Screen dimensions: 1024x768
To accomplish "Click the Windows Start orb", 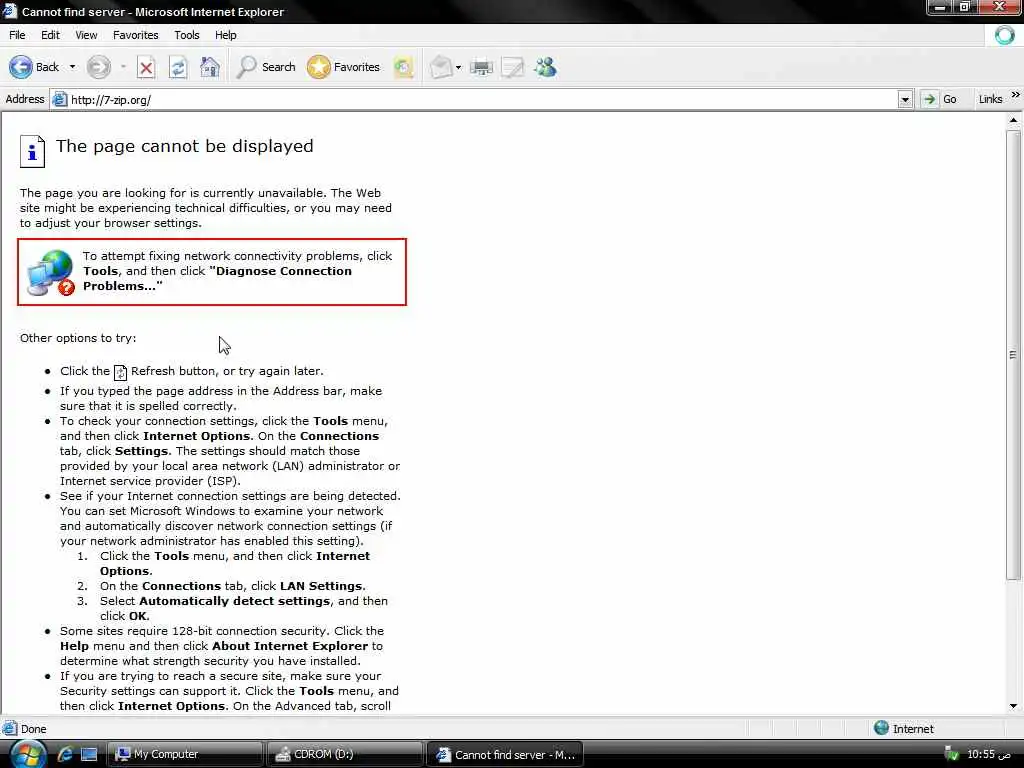I will pyautogui.click(x=28, y=755).
